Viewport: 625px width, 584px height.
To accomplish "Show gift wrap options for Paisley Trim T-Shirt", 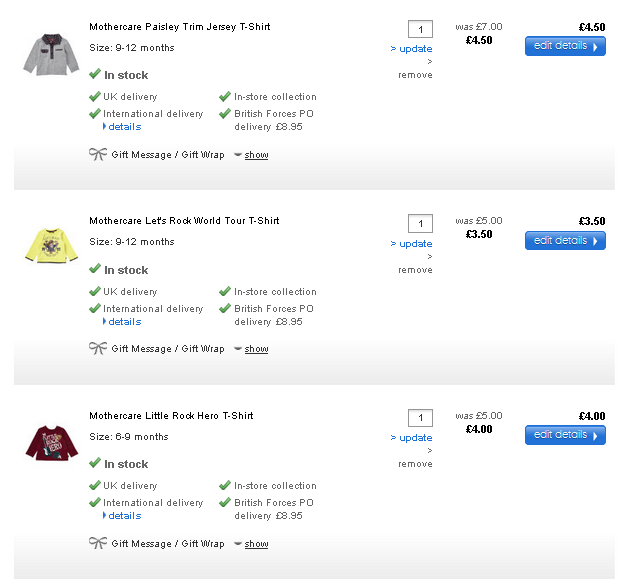I will pos(256,155).
